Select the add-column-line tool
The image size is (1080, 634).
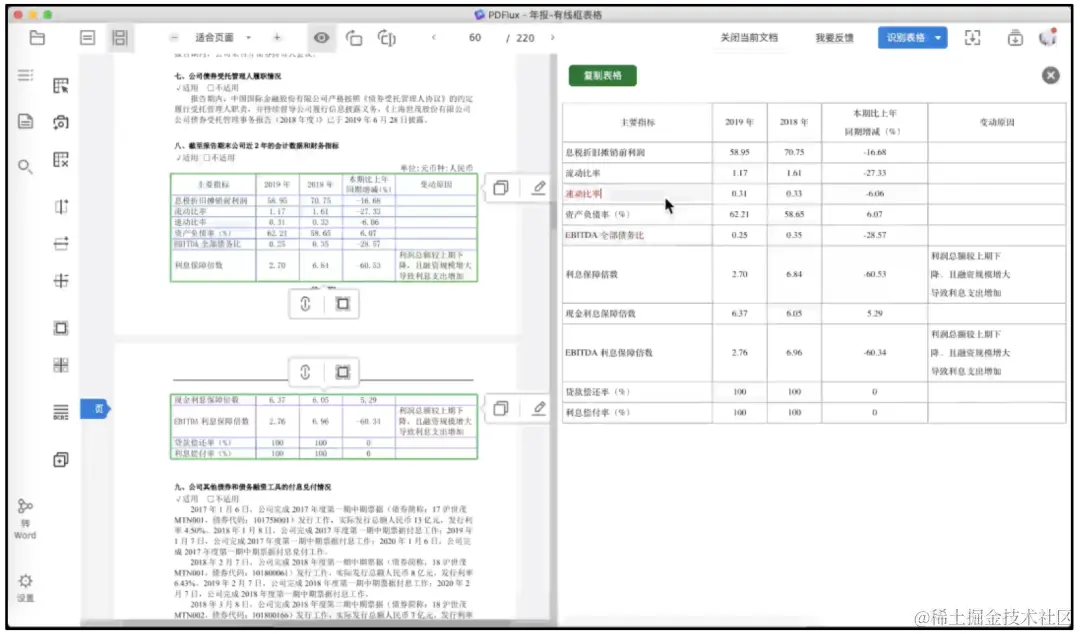click(x=61, y=207)
